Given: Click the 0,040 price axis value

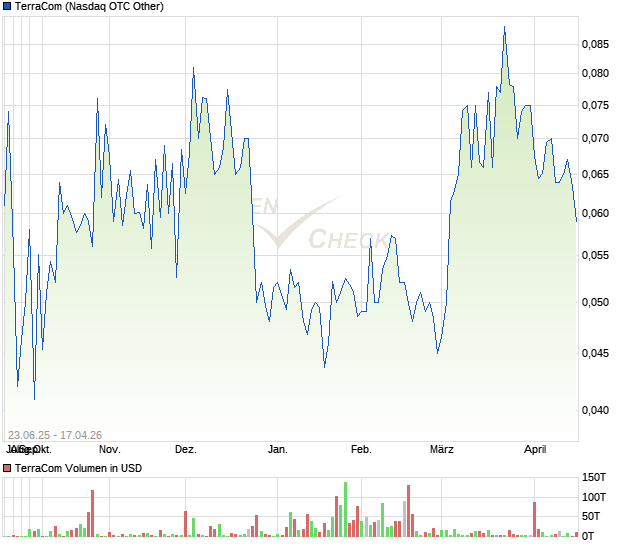Looking at the screenshot, I should click(595, 410).
